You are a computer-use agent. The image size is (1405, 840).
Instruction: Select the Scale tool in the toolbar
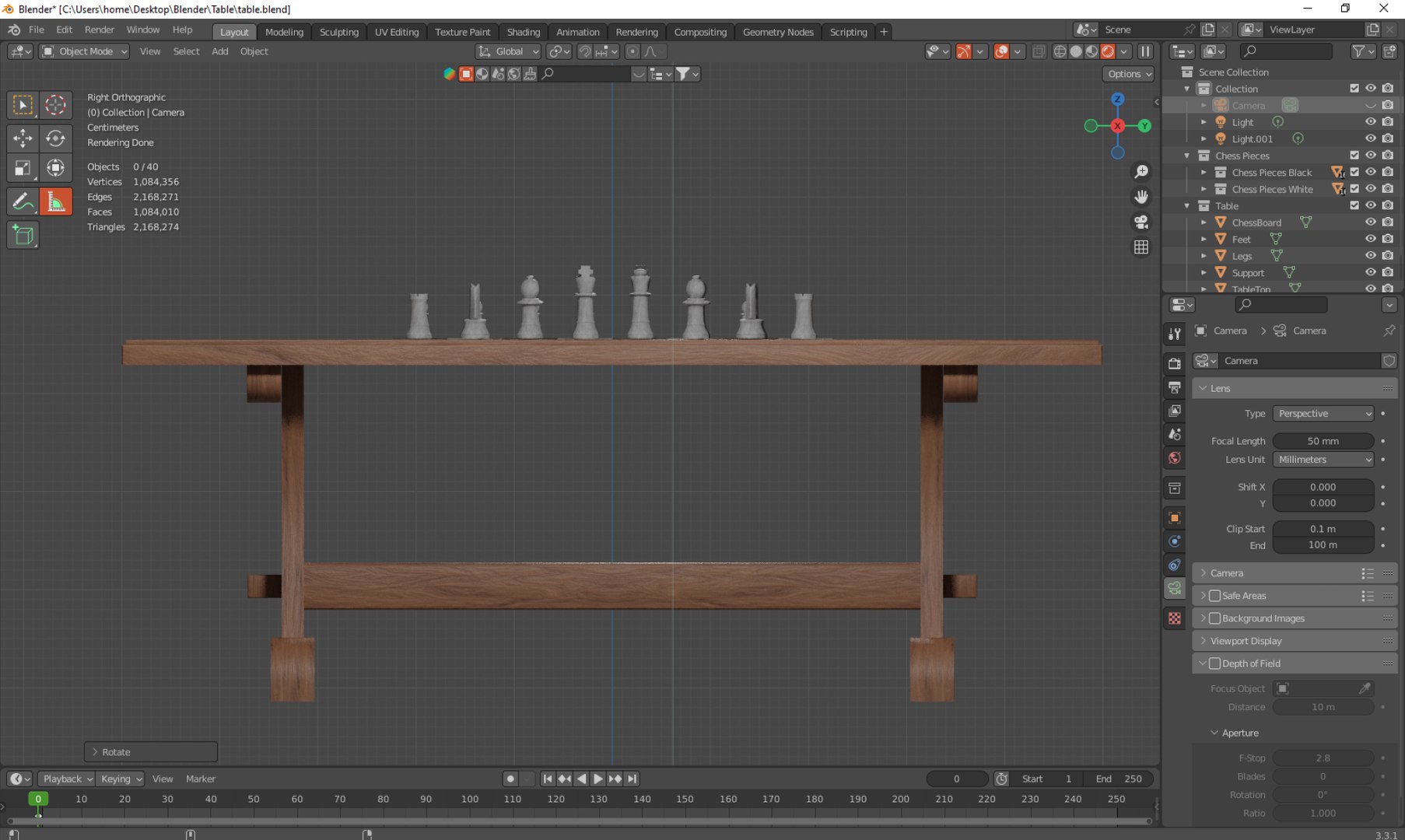[23, 168]
